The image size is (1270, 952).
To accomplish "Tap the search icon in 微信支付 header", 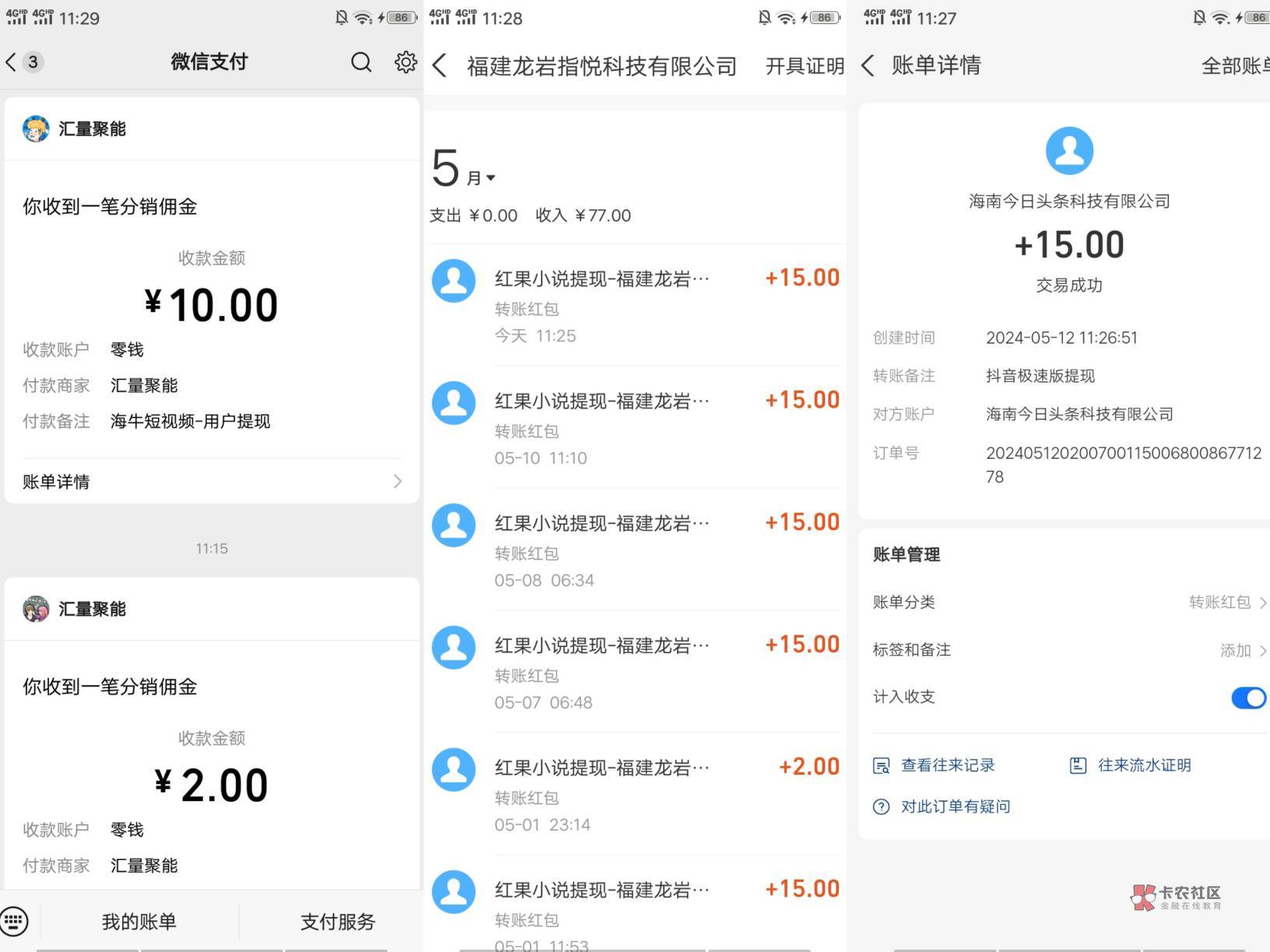I will (361, 62).
